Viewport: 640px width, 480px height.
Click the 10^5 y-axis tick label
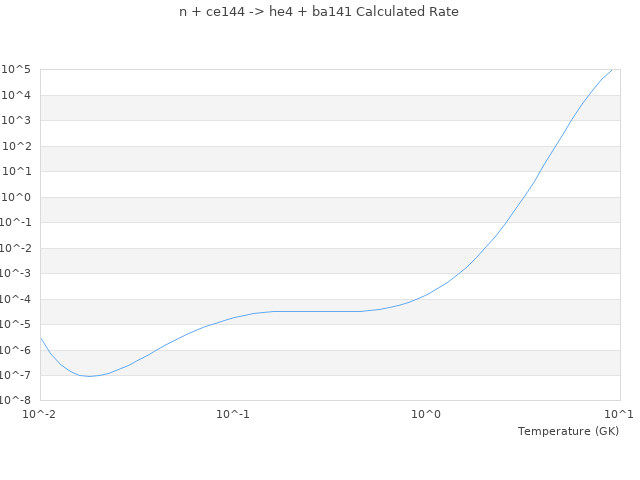17,70
